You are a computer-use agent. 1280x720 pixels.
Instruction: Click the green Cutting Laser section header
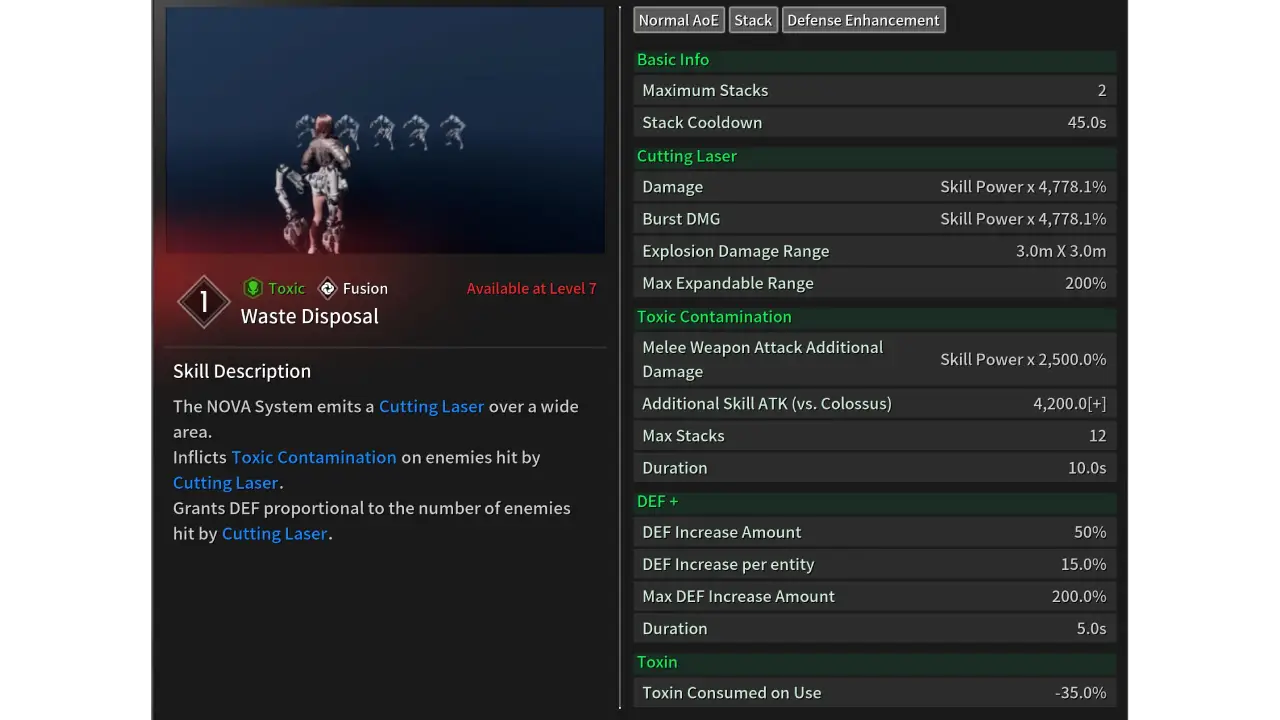[687, 156]
